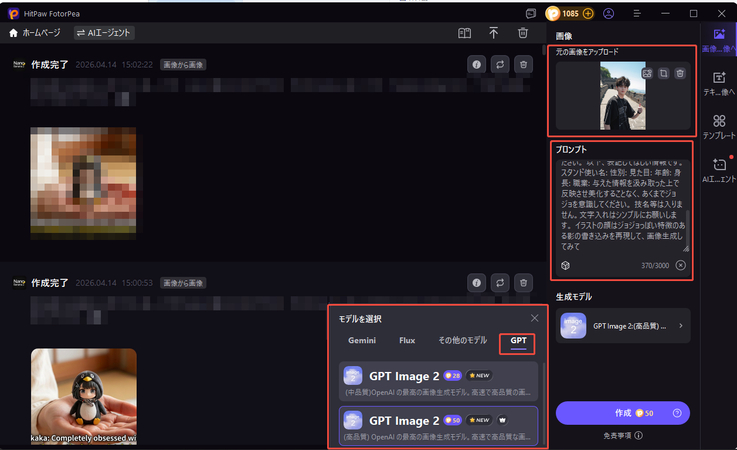The image size is (737, 450).
Task: Click the HitPaw FotorPea logo
Action: point(14,14)
